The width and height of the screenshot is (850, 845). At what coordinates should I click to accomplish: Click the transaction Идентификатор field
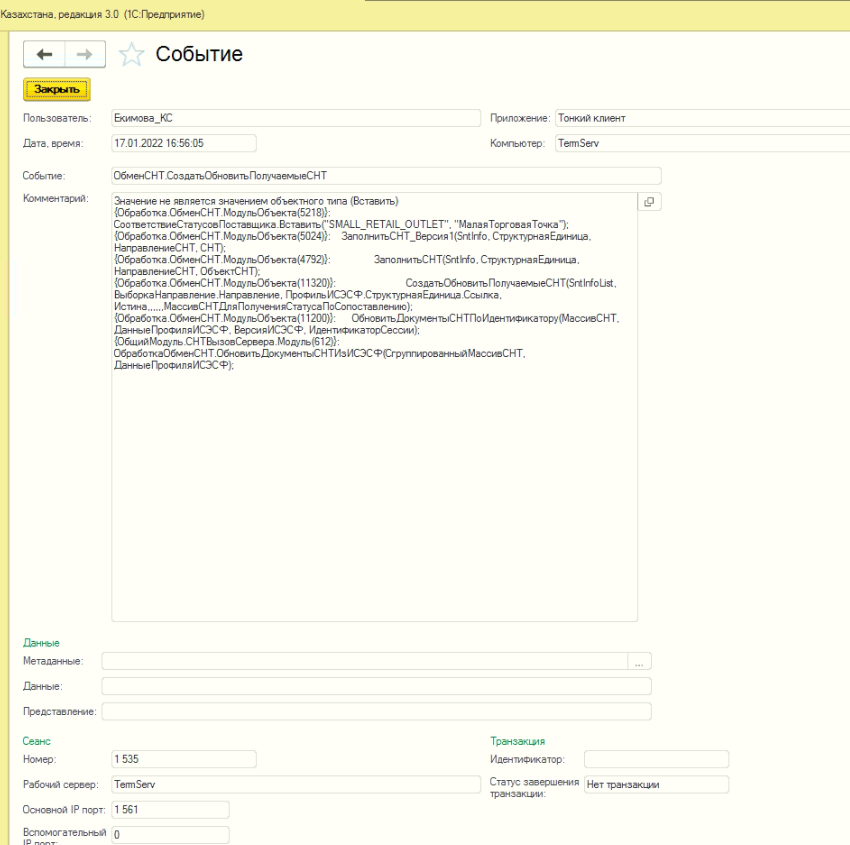coord(656,760)
